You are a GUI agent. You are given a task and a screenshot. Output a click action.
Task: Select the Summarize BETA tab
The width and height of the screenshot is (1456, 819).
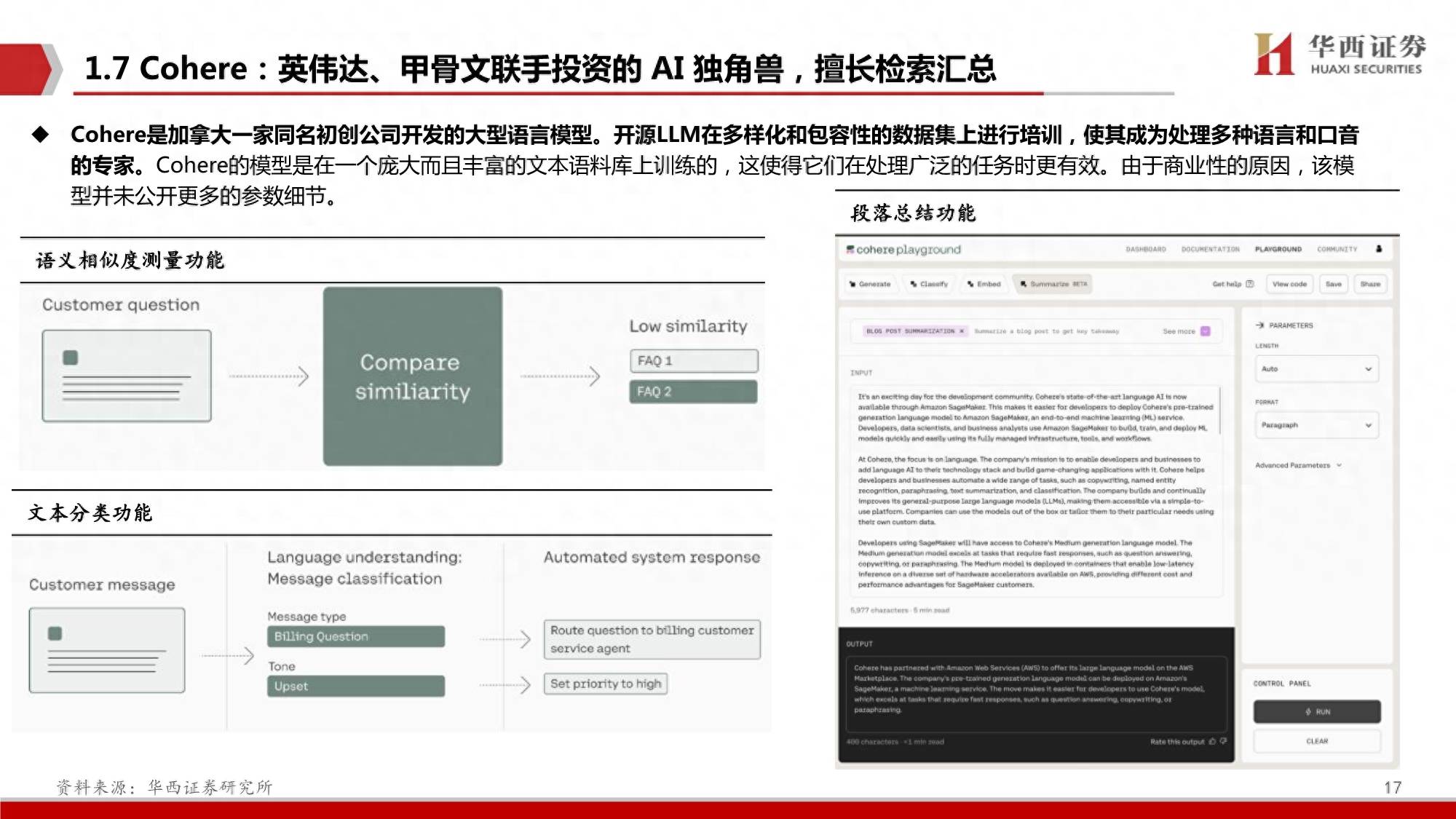[1053, 284]
